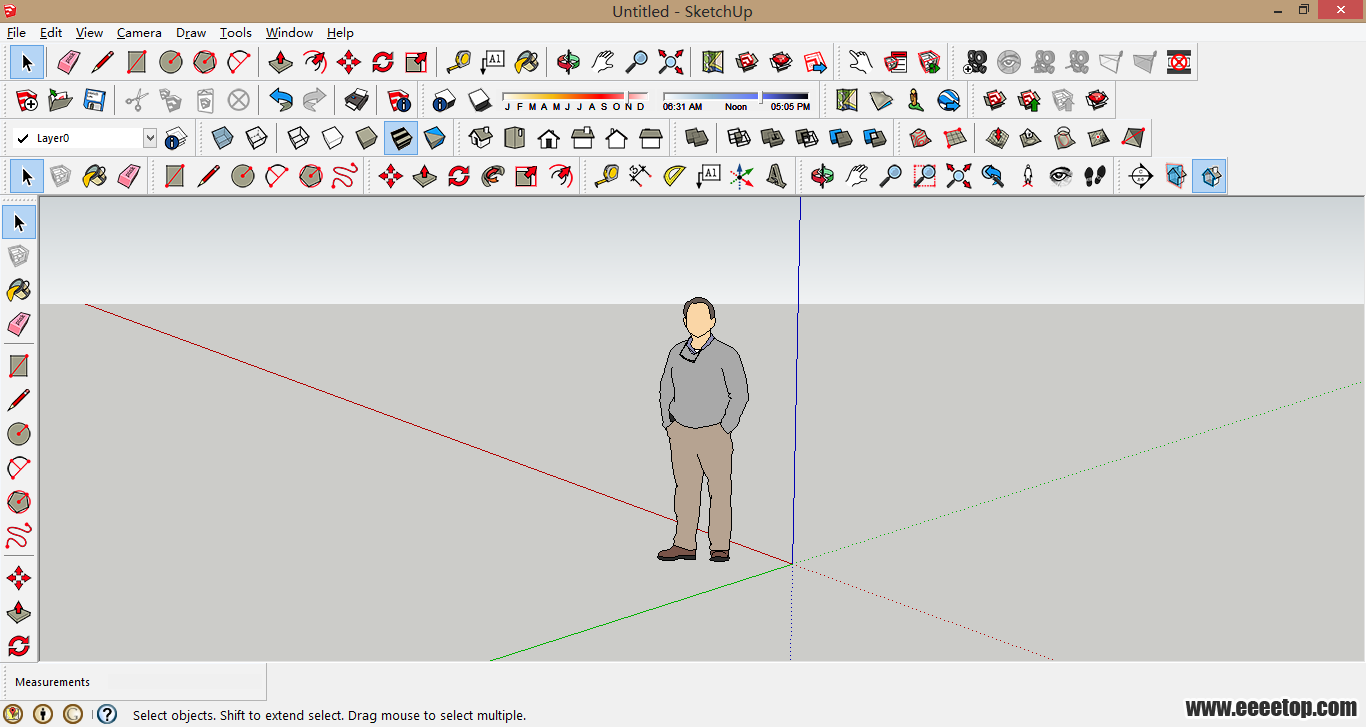This screenshot has height=727, width=1366.
Task: Activate the Look Around eye tool
Action: pyautogui.click(x=1061, y=177)
